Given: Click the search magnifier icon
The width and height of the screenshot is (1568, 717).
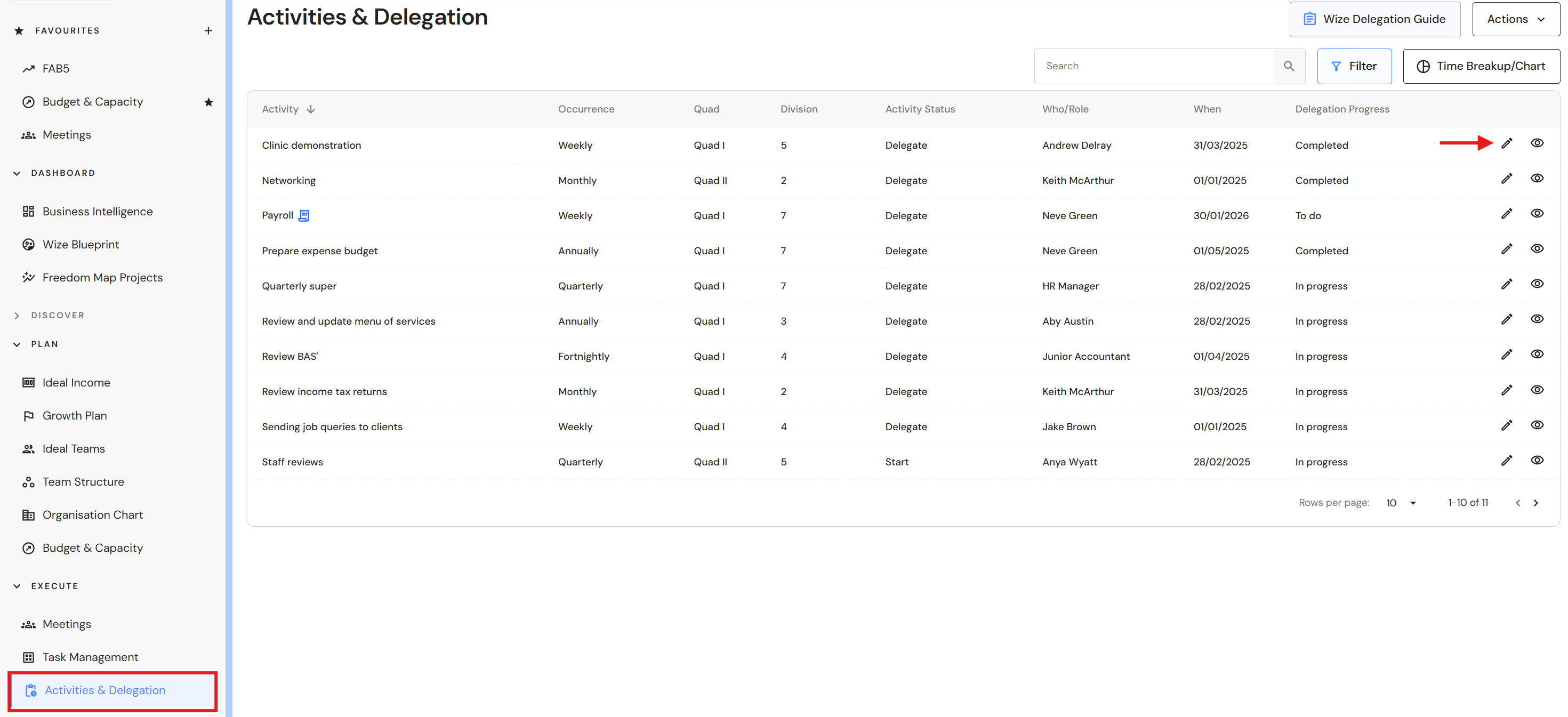Looking at the screenshot, I should (1288, 66).
